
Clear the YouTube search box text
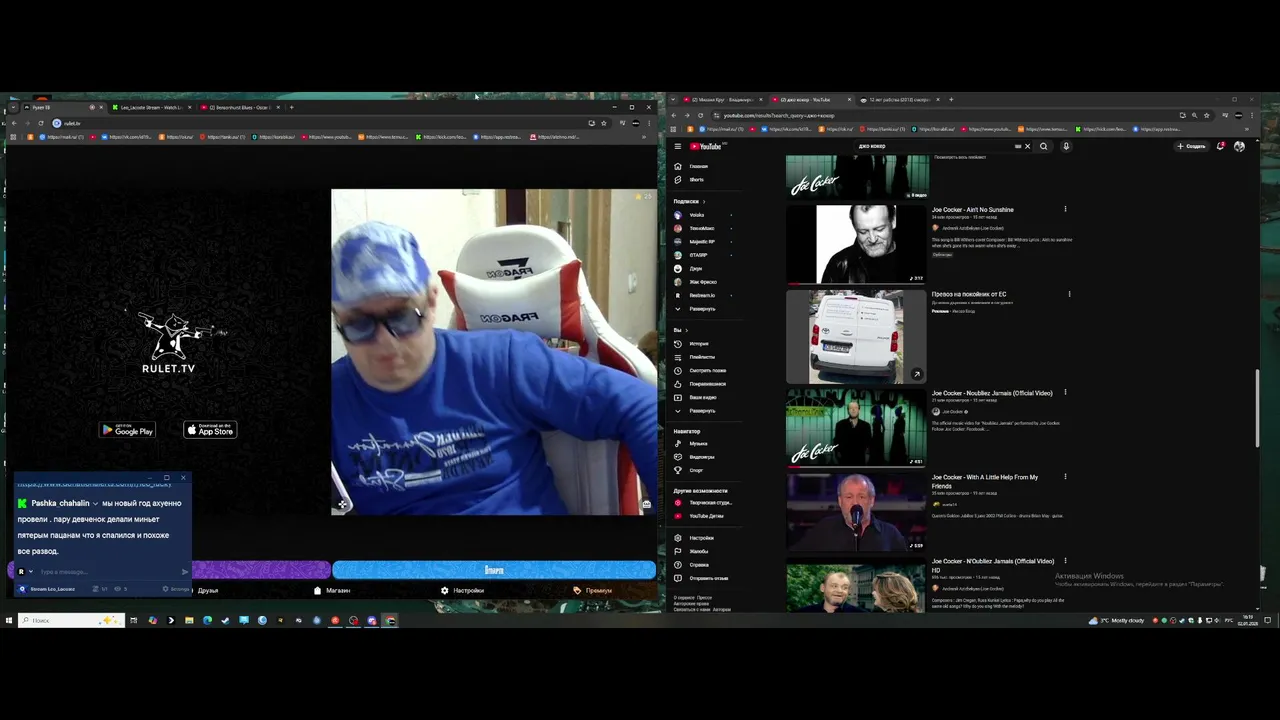(x=1027, y=146)
